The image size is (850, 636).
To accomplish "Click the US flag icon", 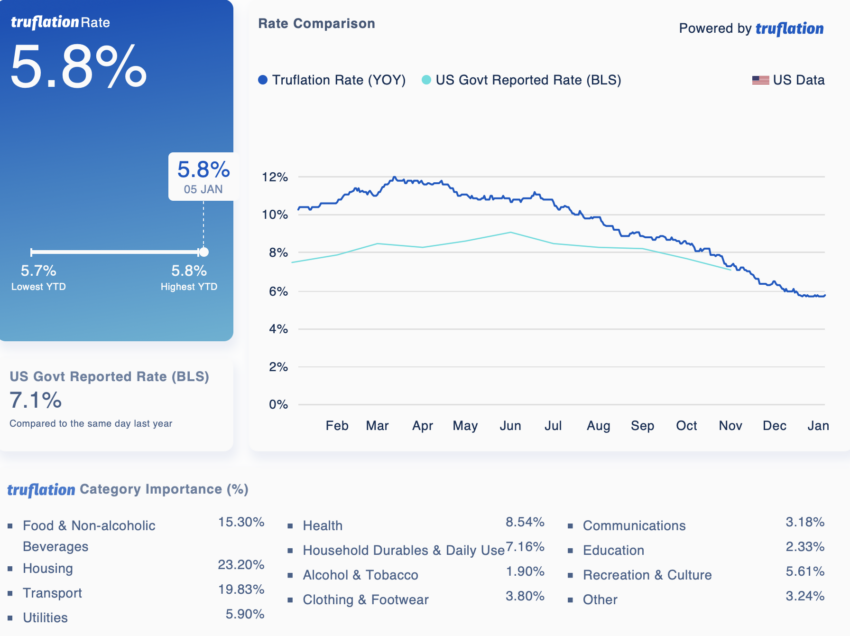I will click(x=760, y=80).
